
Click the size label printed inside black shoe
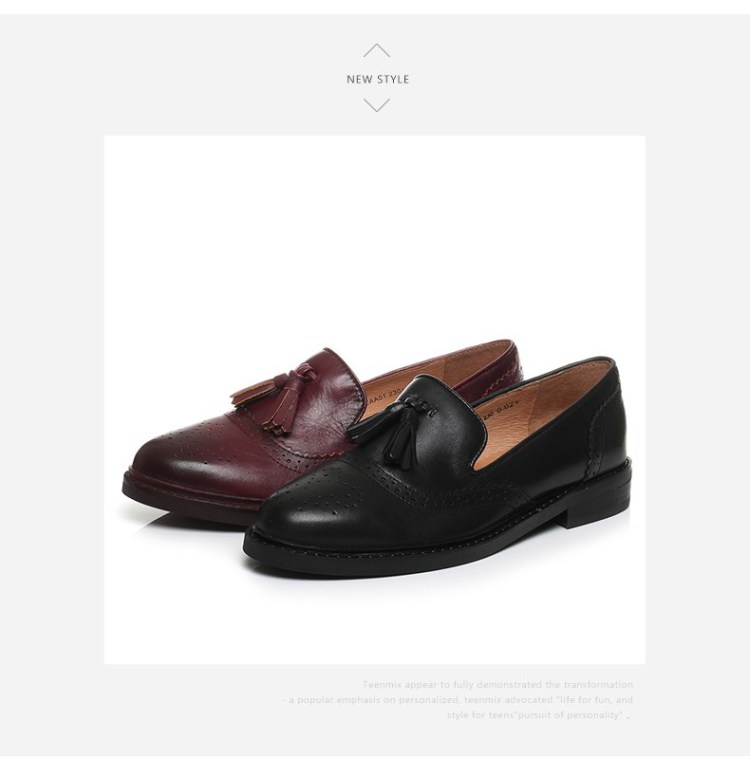498,408
